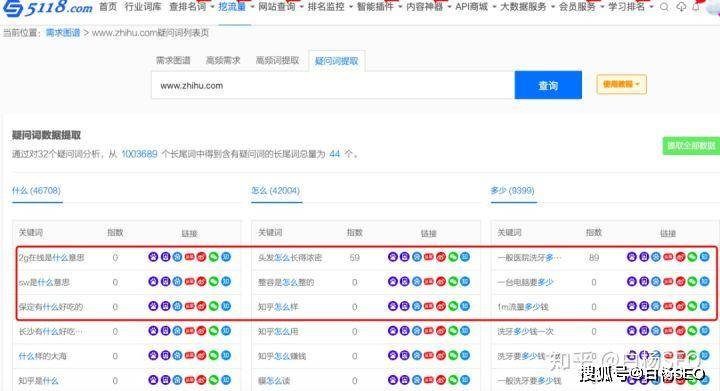Open keyword 保定有什么好吃的
720x391 pixels.
point(51,307)
